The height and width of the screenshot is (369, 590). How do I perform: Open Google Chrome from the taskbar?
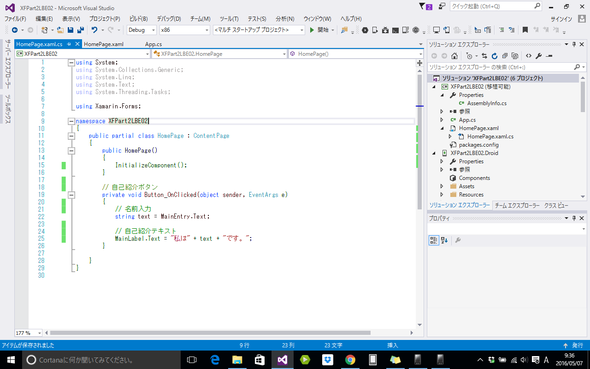coord(350,360)
